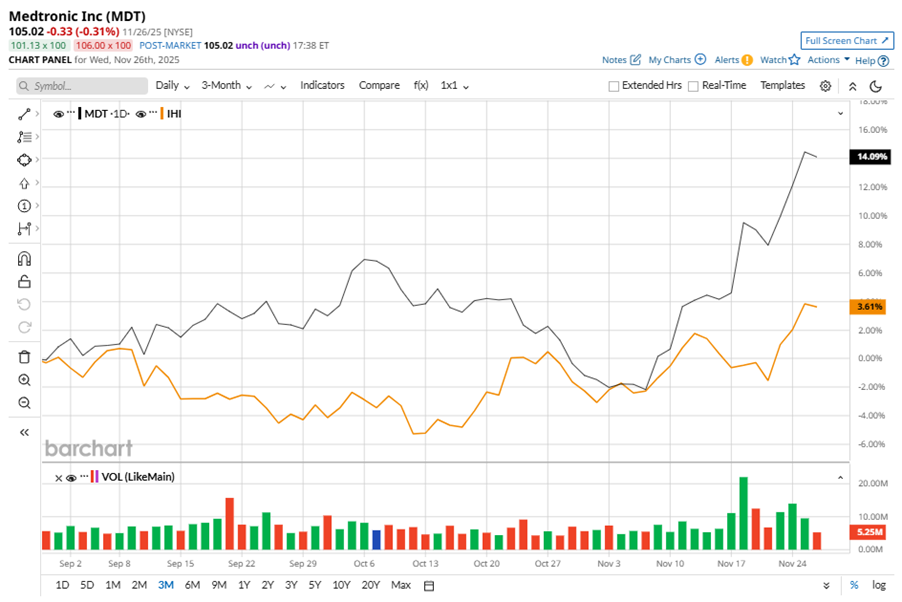
Task: Click the Watch star icon
Action: [x=794, y=59]
